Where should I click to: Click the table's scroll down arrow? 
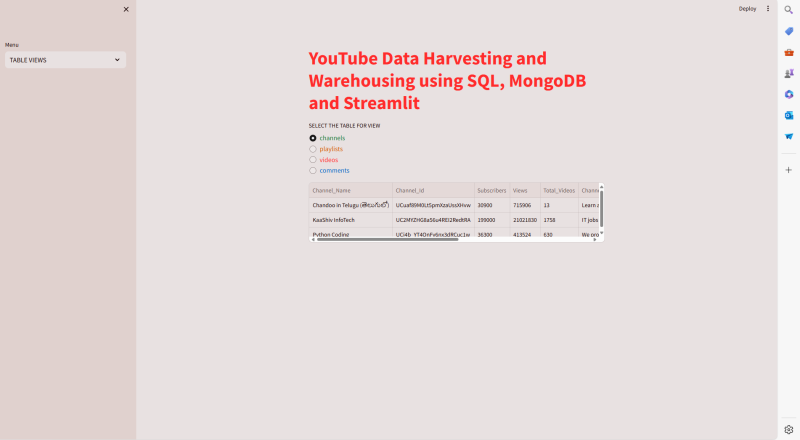(x=602, y=233)
